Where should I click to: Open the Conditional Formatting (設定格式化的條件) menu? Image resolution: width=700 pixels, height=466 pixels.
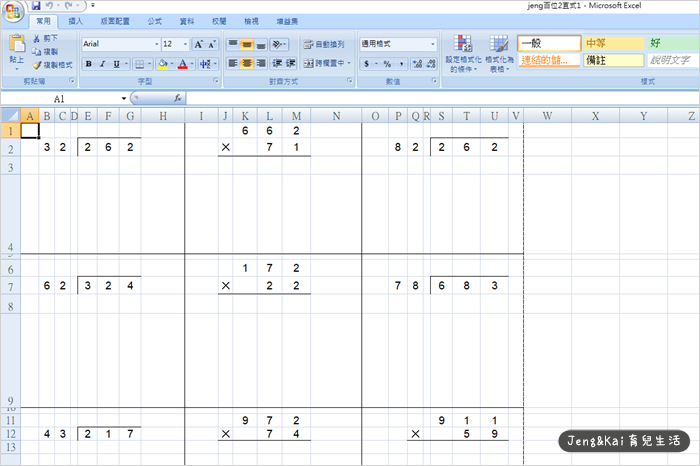(463, 54)
